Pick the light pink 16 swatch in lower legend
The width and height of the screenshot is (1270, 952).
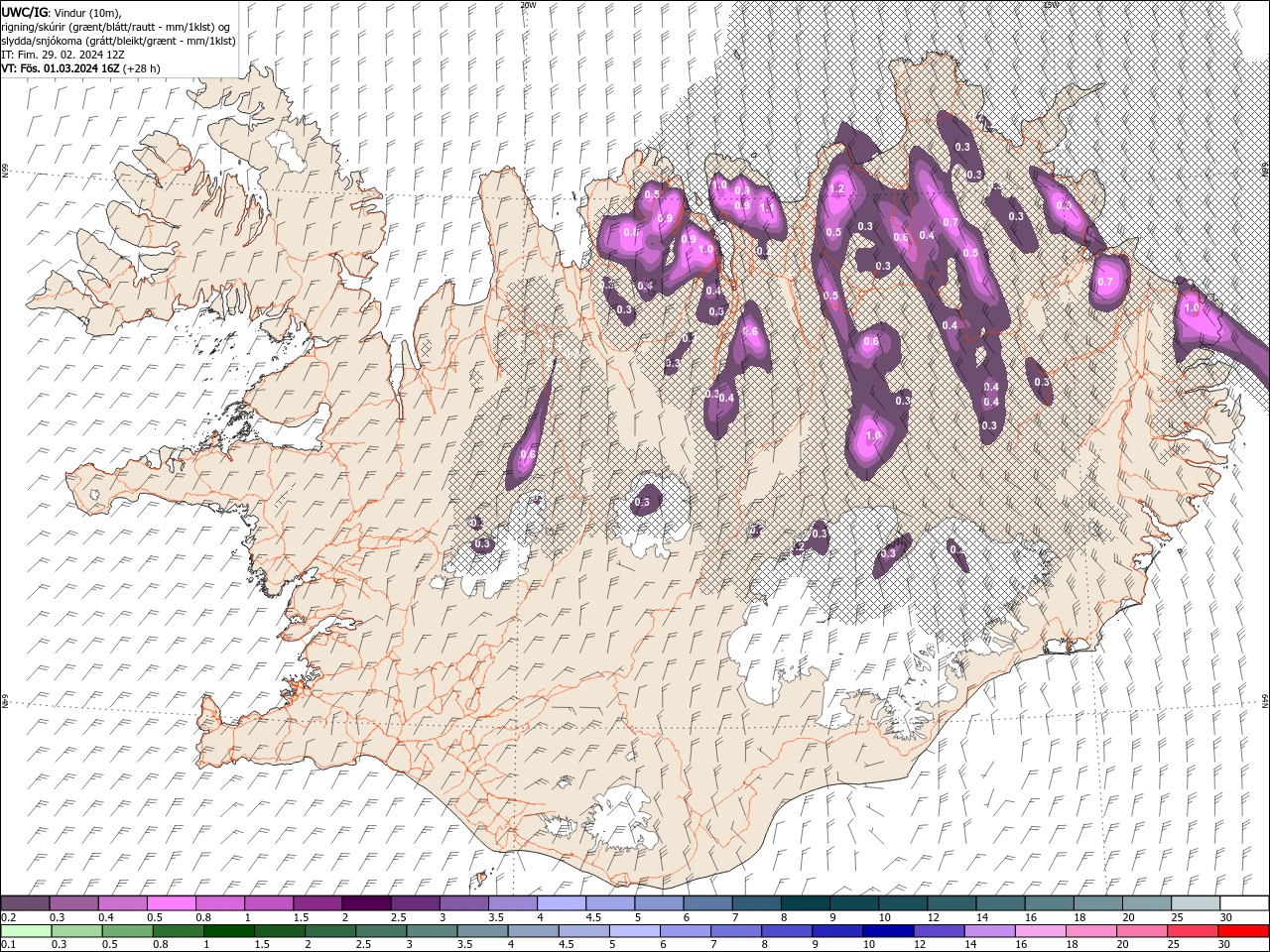point(1039,930)
